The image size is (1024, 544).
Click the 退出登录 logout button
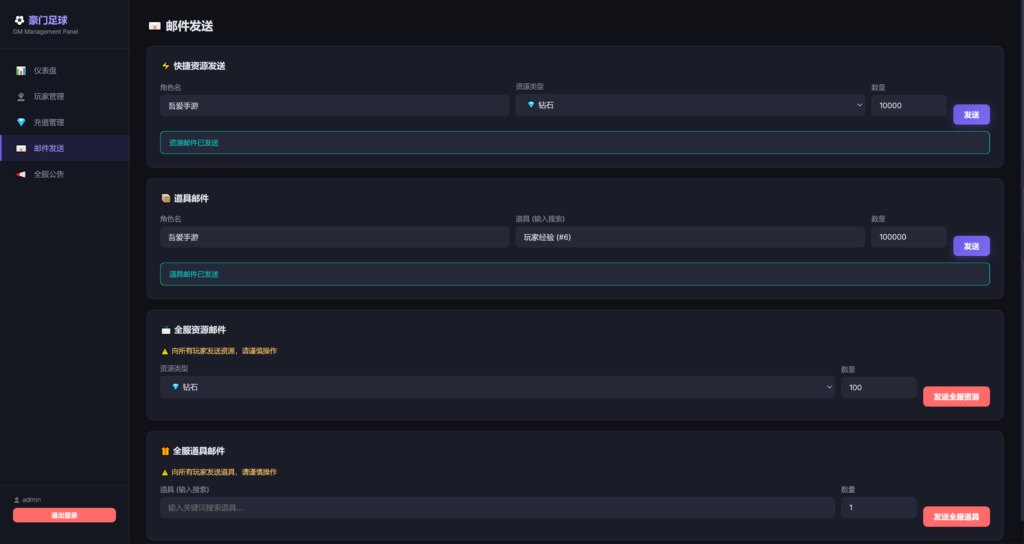pos(64,515)
